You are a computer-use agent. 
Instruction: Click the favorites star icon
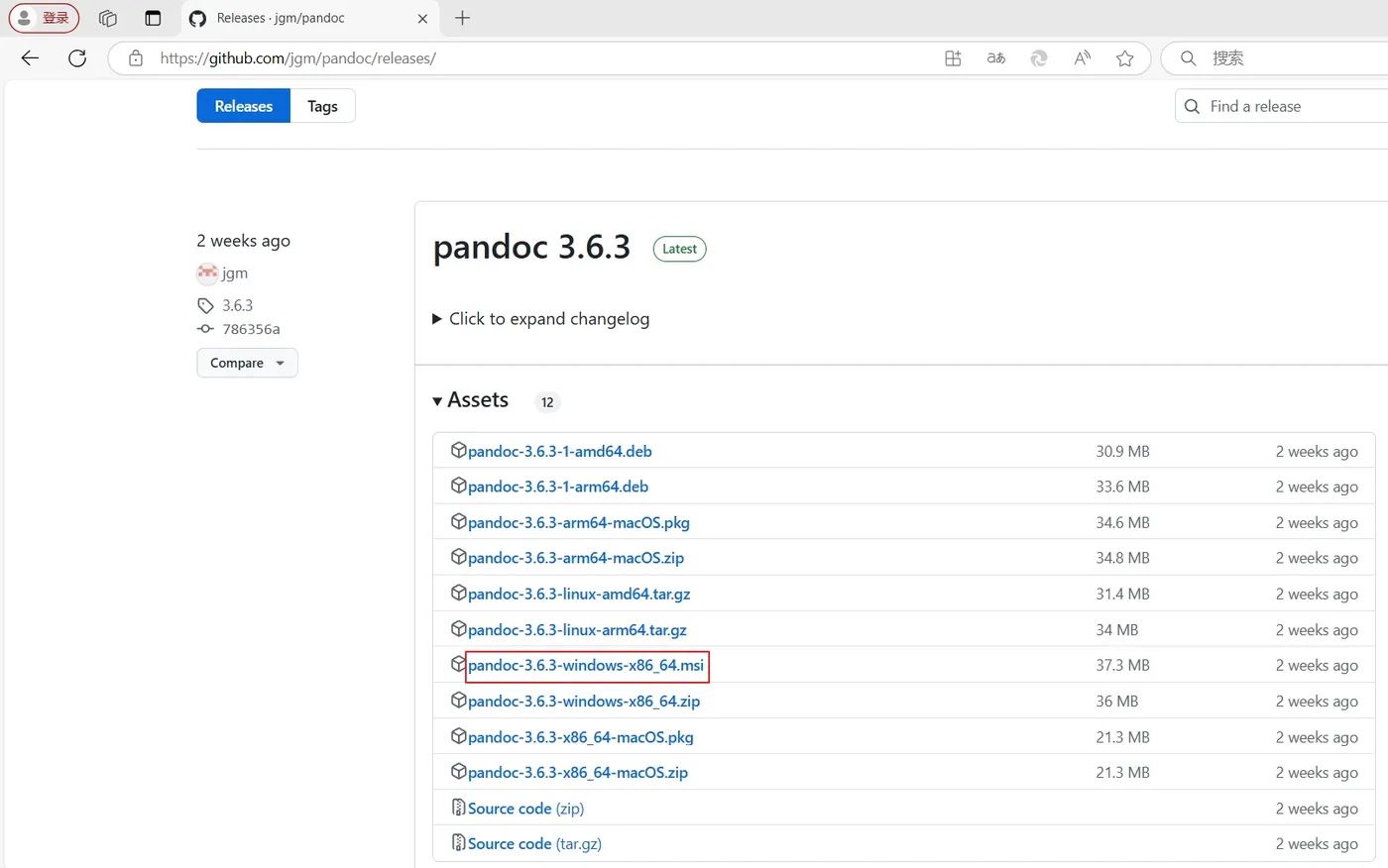pyautogui.click(x=1124, y=58)
